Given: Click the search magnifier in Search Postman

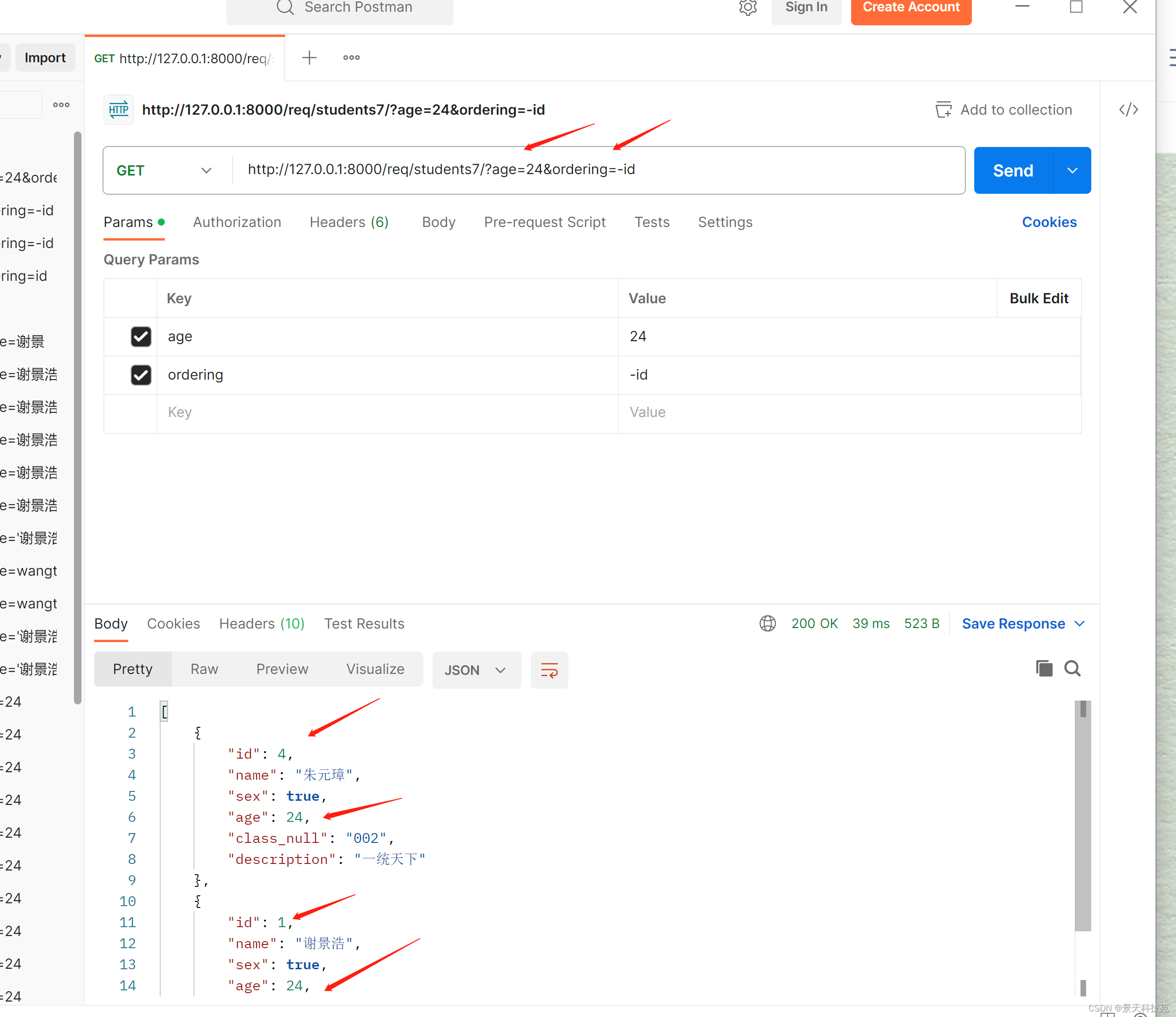Looking at the screenshot, I should point(285,7).
